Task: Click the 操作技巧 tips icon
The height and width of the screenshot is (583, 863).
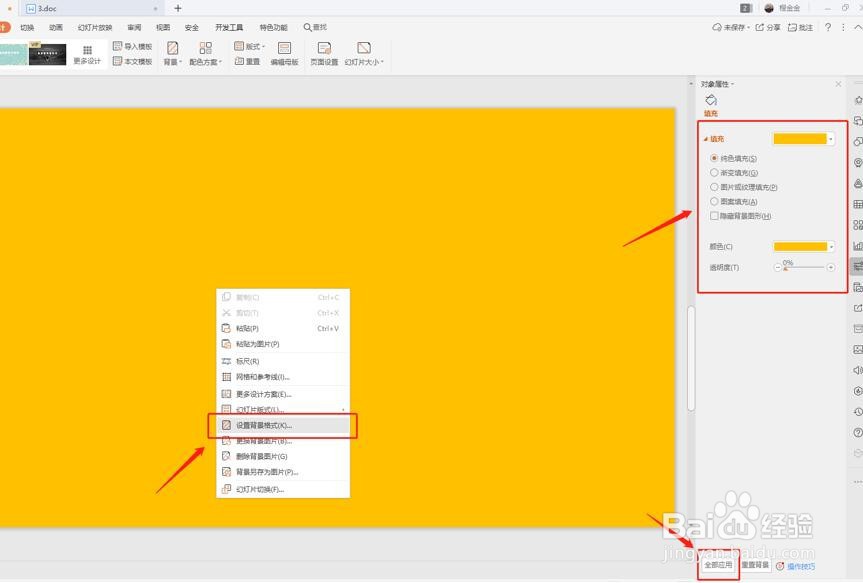Action: 780,566
